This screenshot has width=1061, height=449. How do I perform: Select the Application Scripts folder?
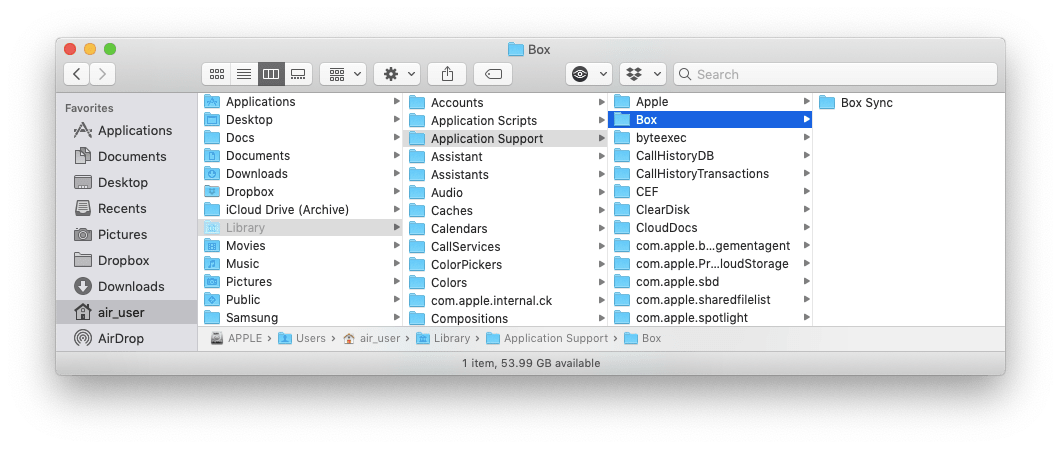click(505, 120)
